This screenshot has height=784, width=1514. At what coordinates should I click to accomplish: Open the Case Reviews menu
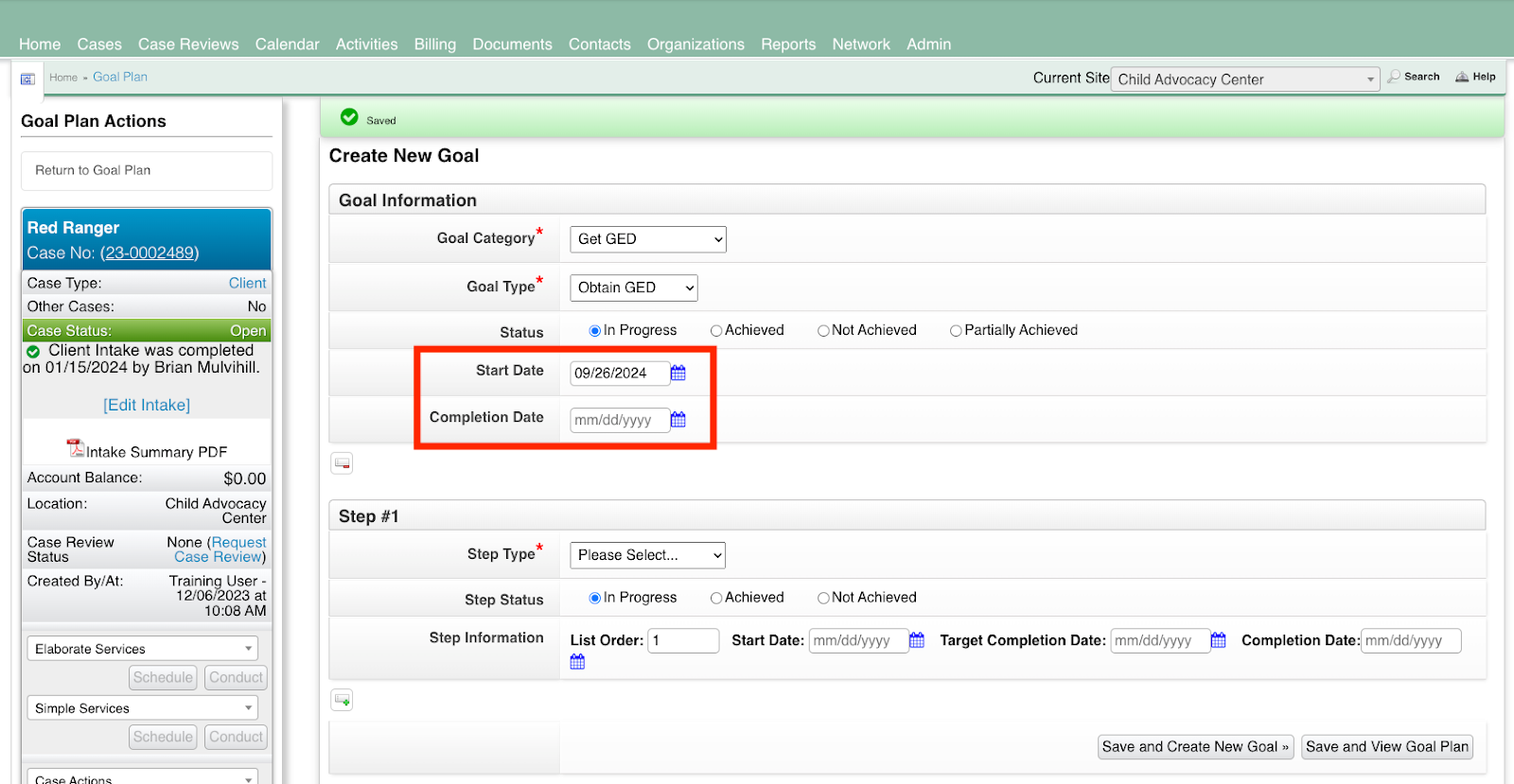(188, 44)
